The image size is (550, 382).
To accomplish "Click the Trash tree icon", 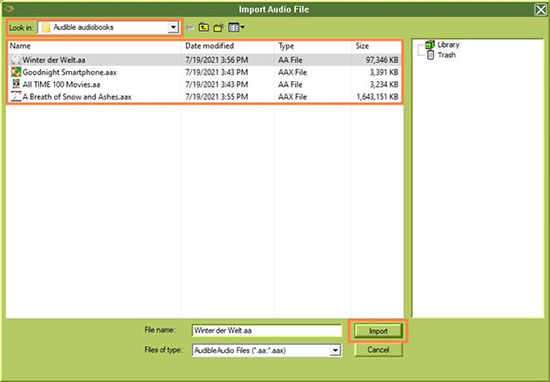I will point(430,55).
